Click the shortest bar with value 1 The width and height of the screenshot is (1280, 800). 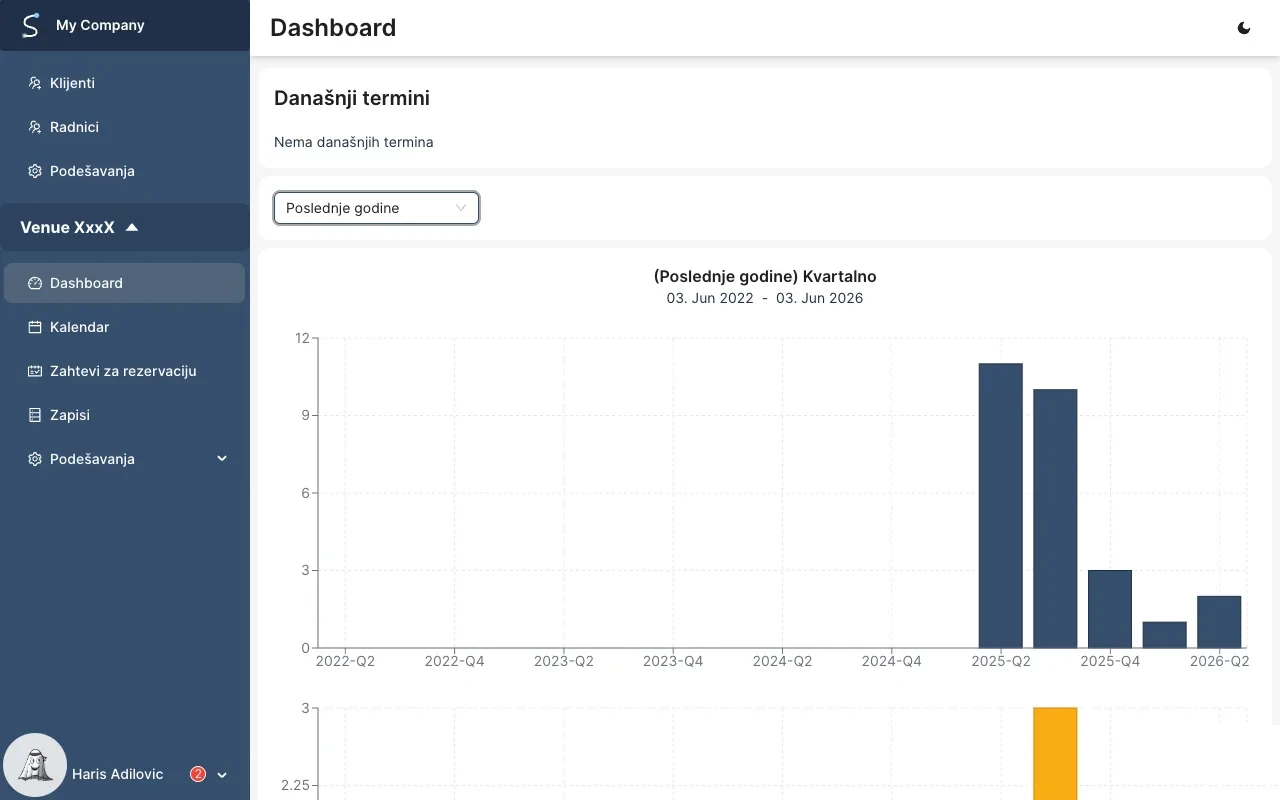click(1164, 635)
